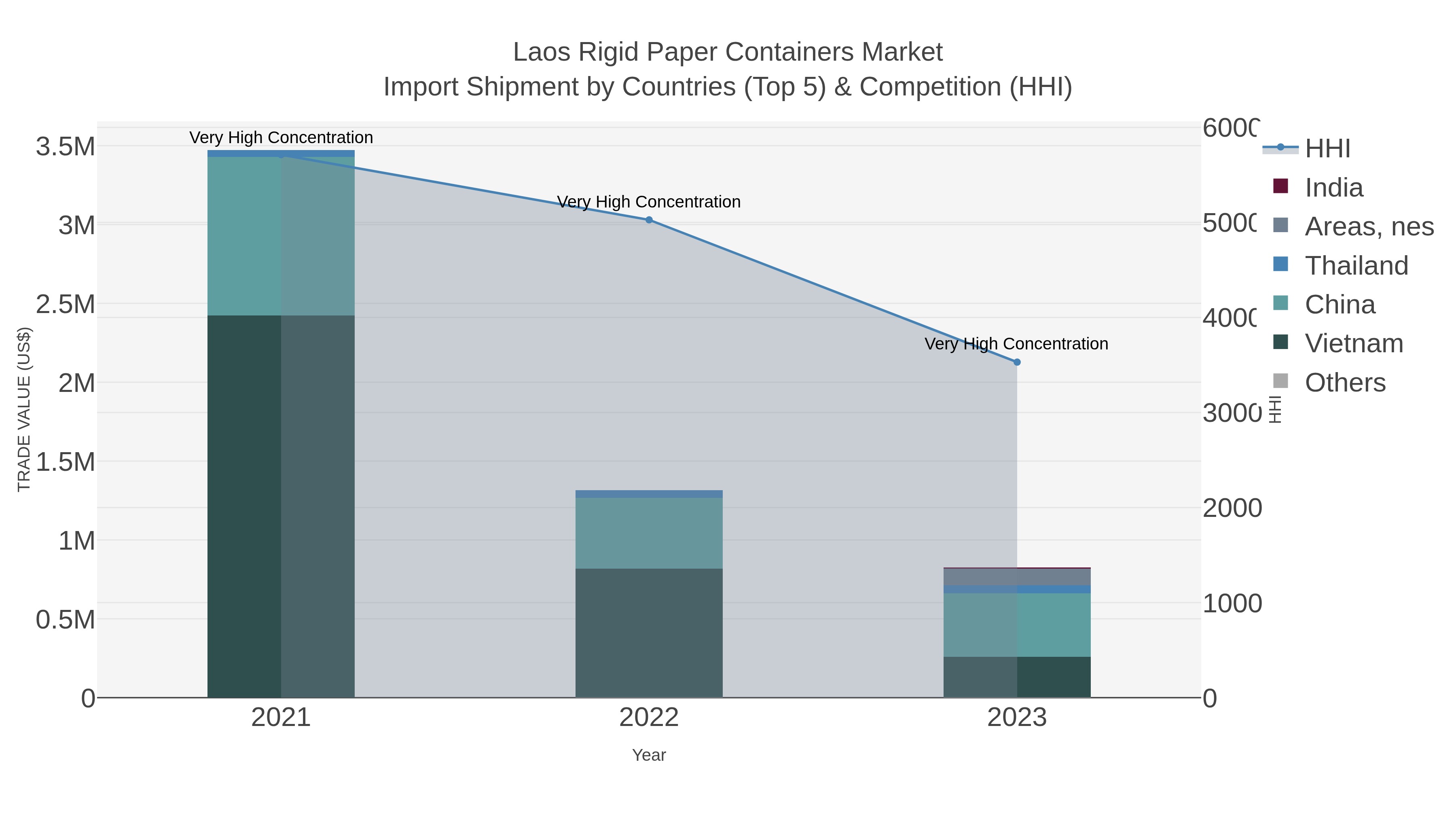Select the 2023 Thailand bar segment
1456x819 pixels.
1017,590
